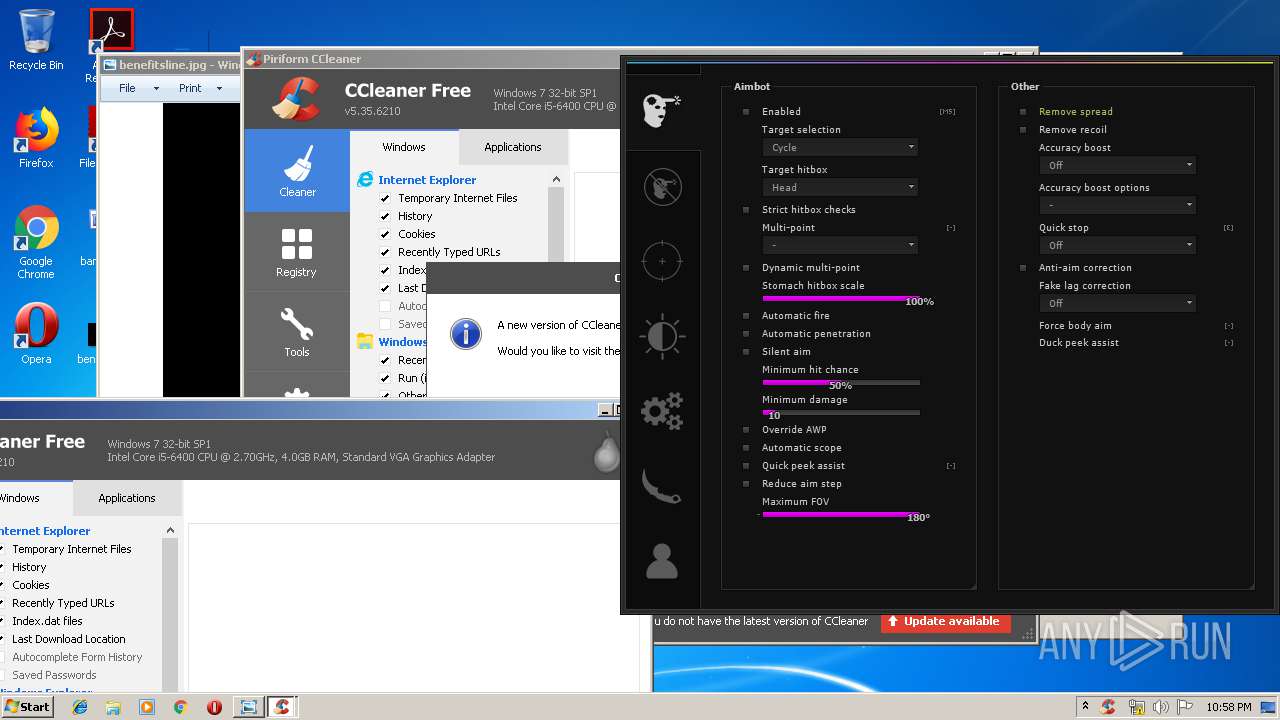1280x720 pixels.
Task: Open the crosshair legit tab icon
Action: (661, 261)
